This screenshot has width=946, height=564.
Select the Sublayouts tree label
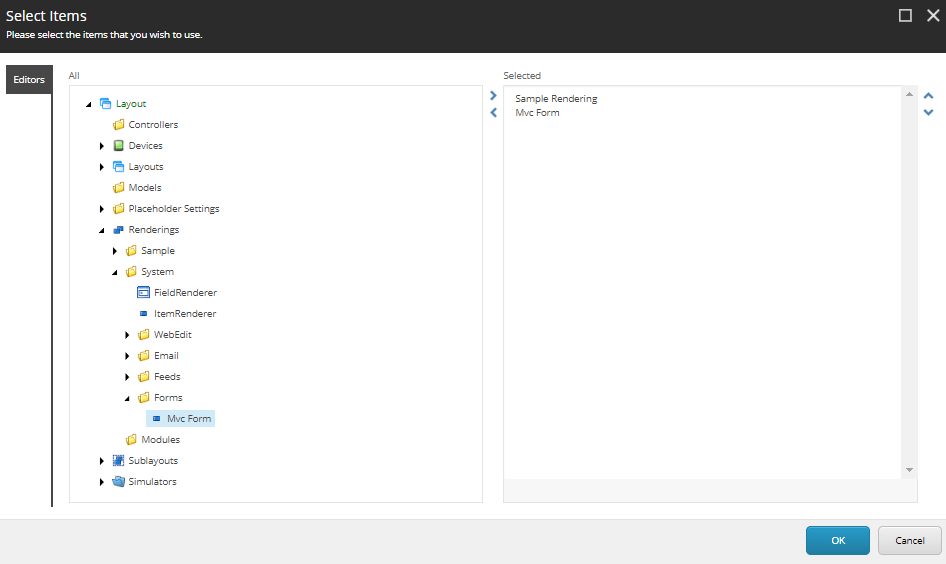coord(153,461)
